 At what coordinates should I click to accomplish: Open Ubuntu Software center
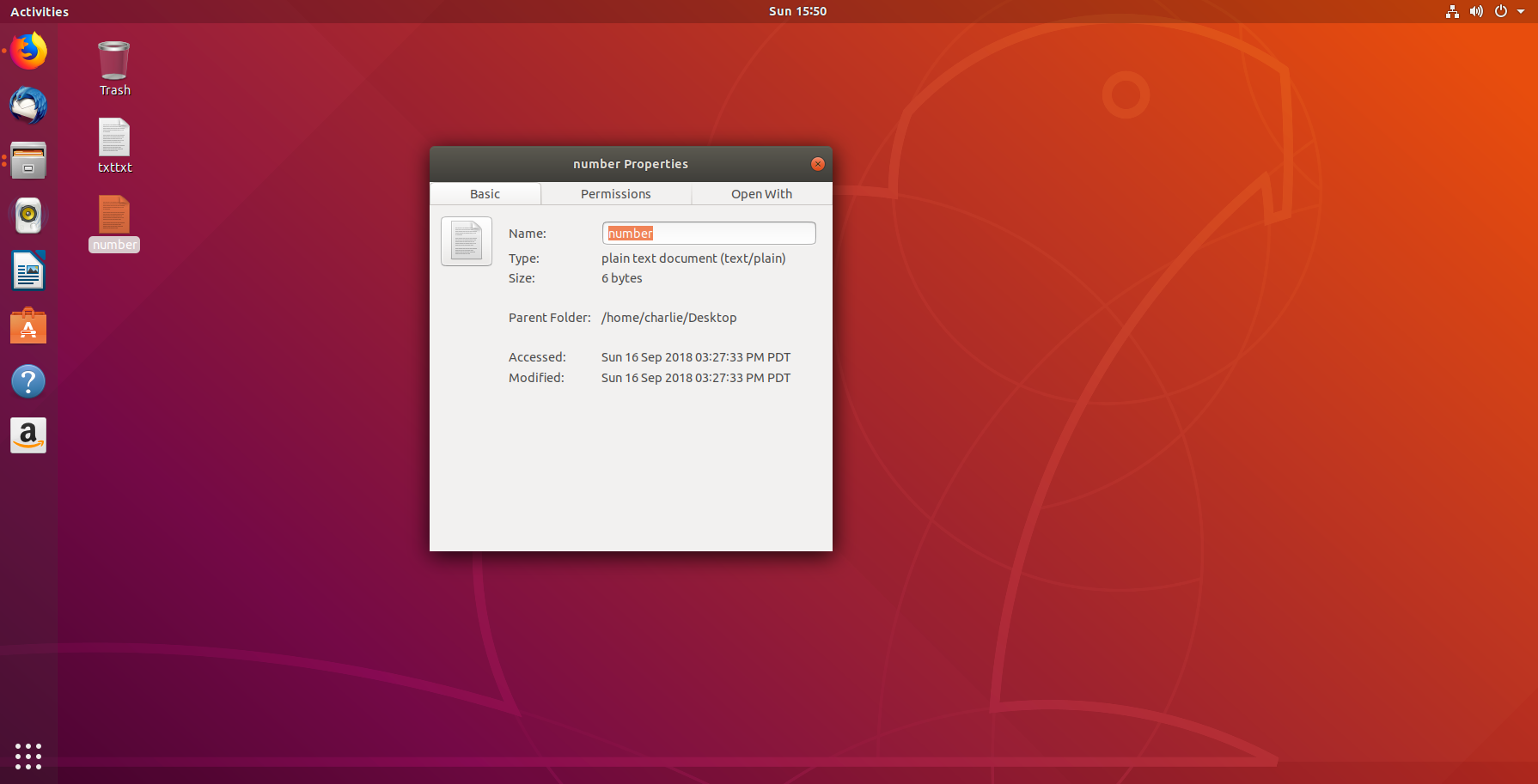[x=28, y=326]
